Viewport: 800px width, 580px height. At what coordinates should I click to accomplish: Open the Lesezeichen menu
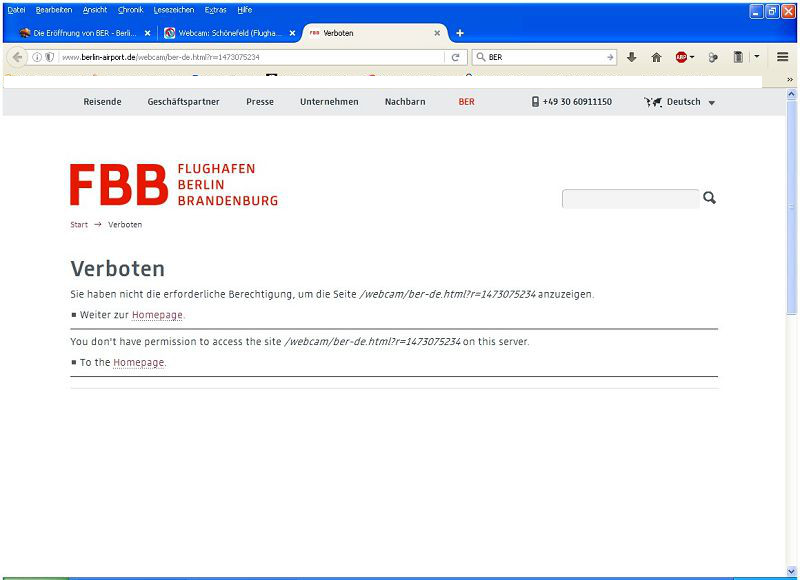coord(173,9)
